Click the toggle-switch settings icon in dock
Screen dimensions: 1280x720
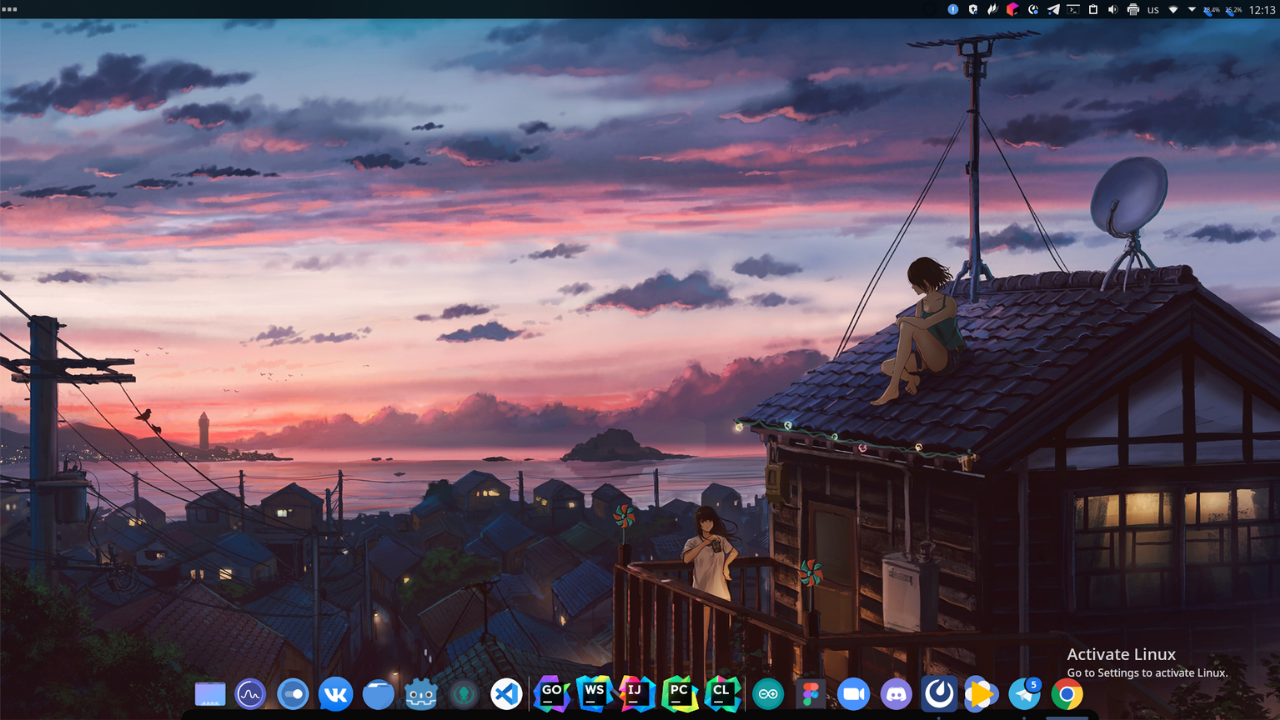click(x=293, y=694)
